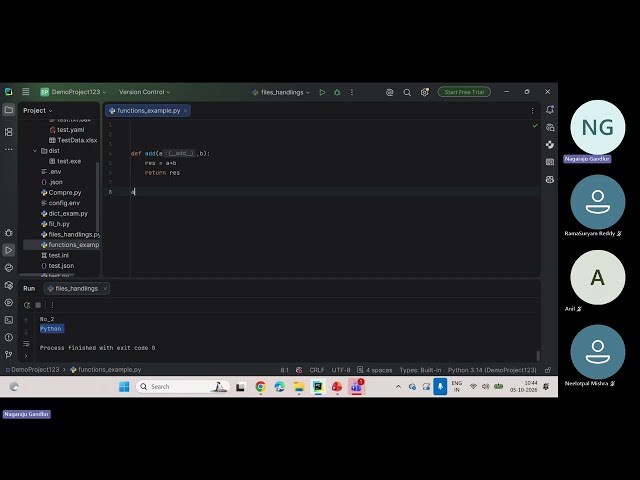Open DemoProject123 project dropdown
The width and height of the screenshot is (640, 480).
click(73, 92)
